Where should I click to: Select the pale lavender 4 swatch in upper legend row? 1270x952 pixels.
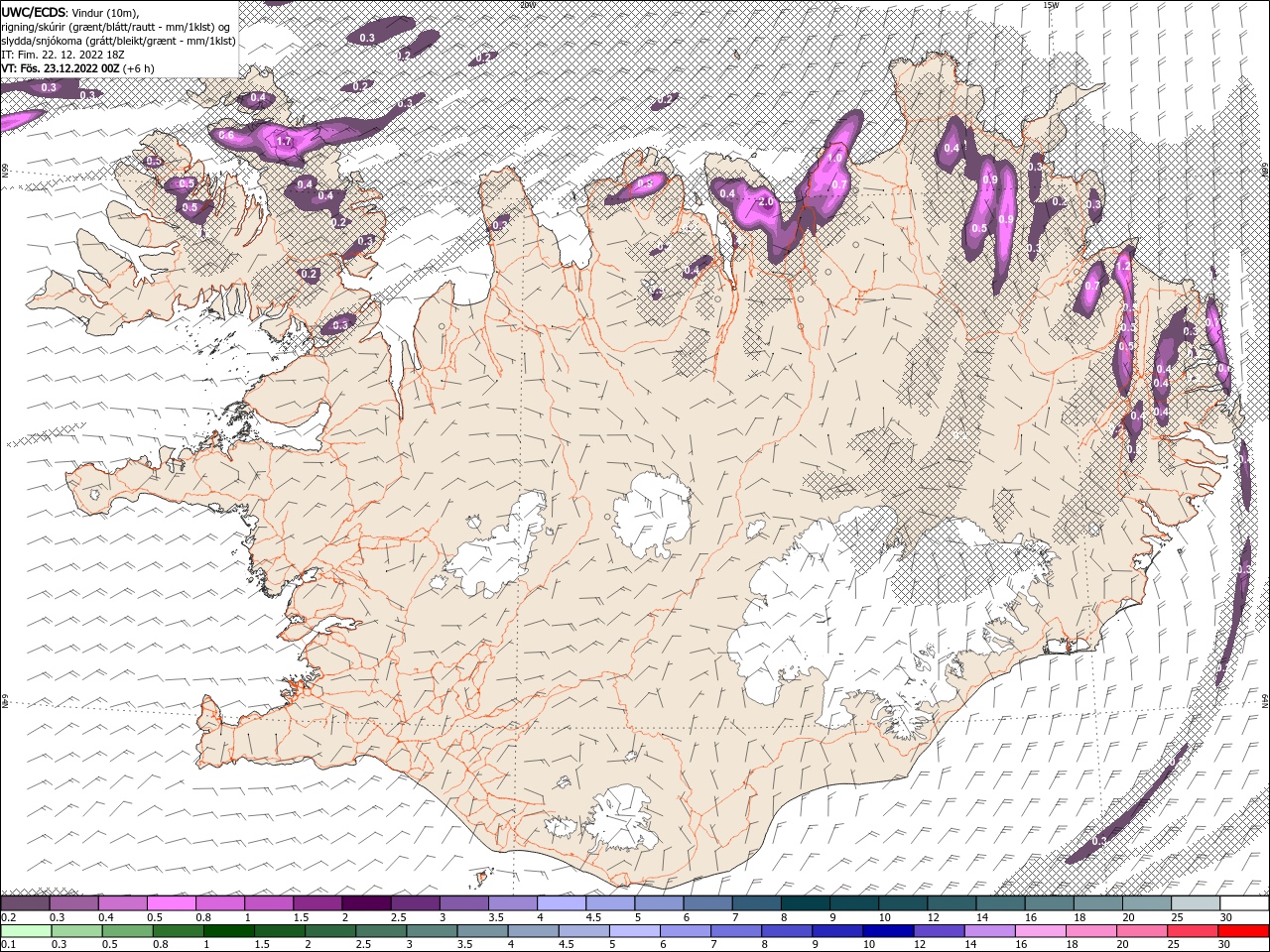click(562, 903)
